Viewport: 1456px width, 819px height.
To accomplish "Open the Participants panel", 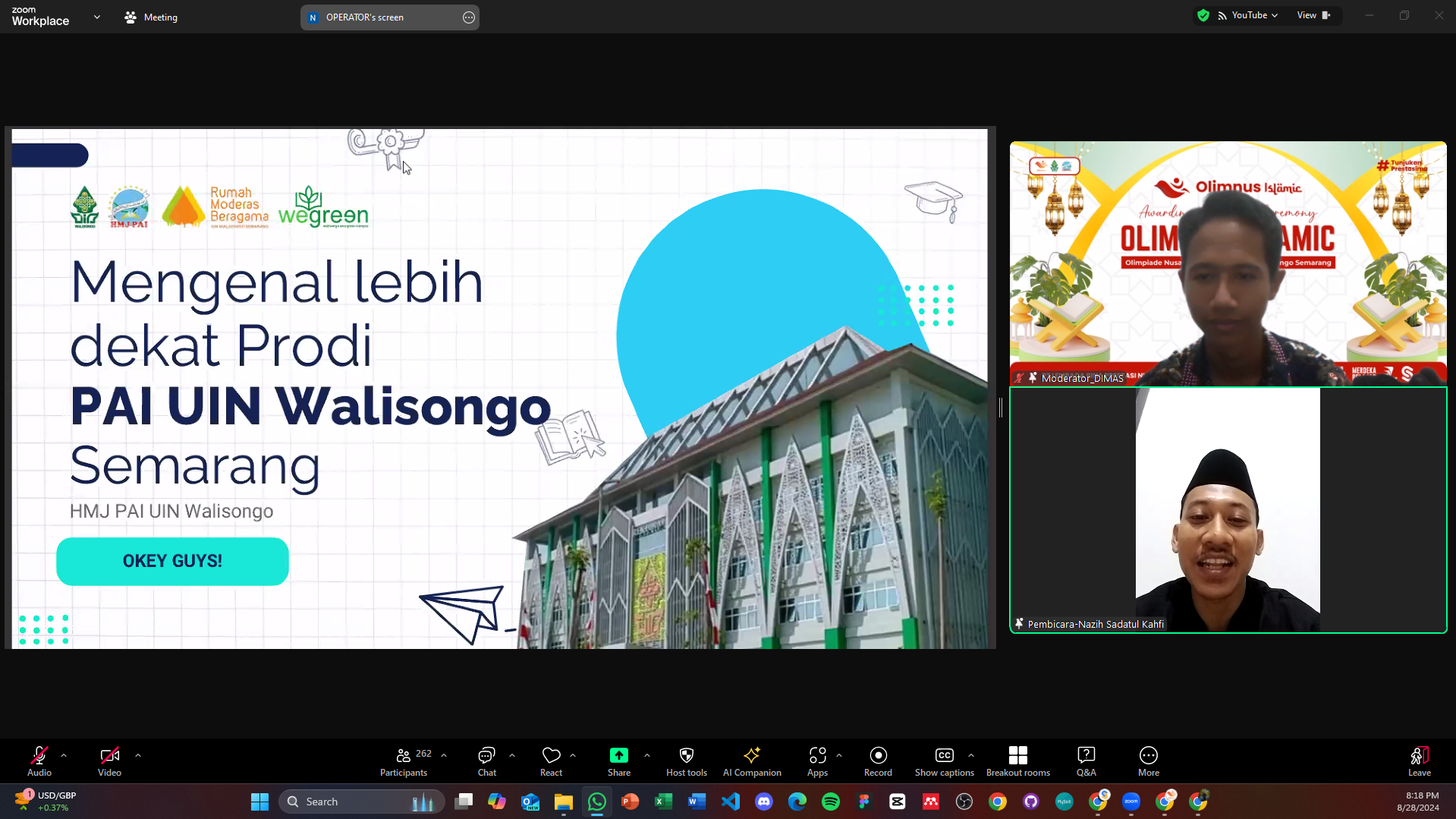I will 404,761.
